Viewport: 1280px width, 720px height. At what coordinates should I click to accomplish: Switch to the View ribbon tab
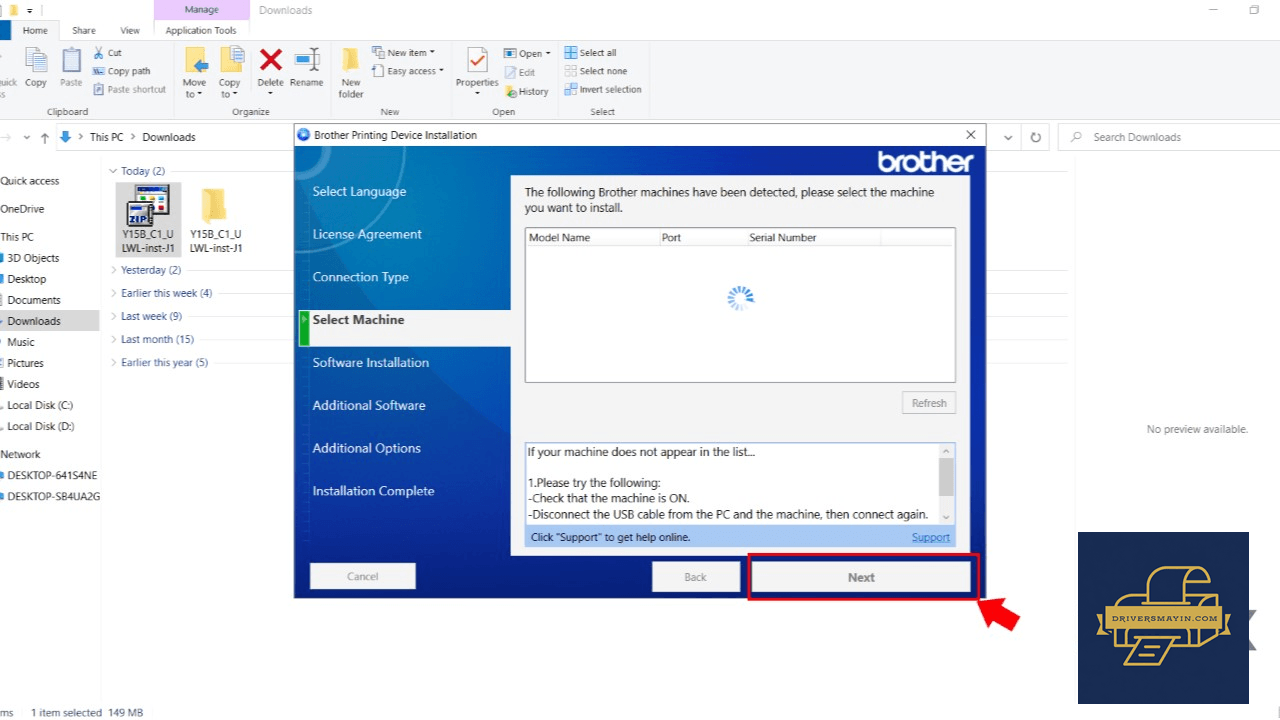130,31
